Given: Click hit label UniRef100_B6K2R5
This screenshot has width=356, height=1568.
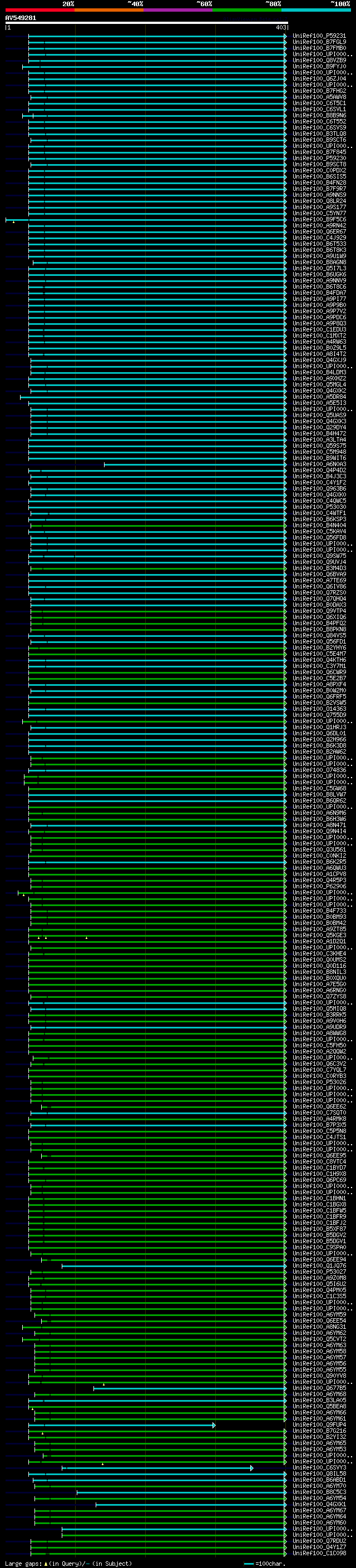Looking at the screenshot, I should (319, 862).
